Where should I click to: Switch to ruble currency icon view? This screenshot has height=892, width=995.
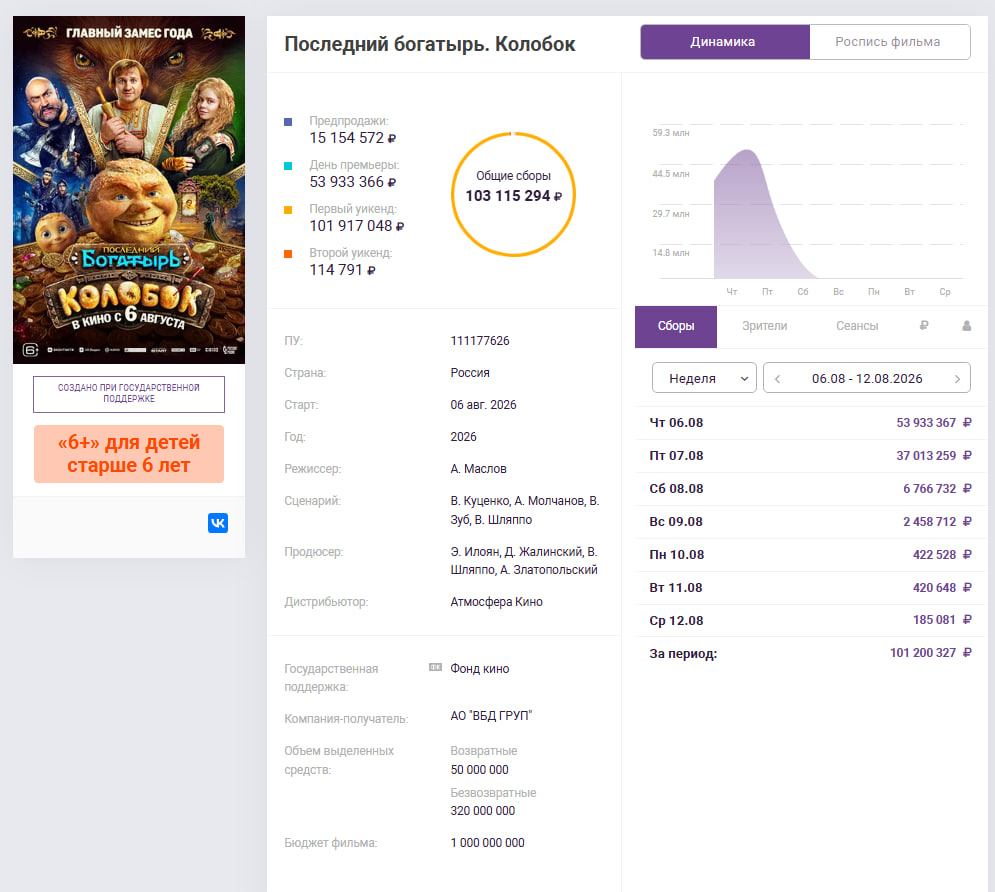tap(924, 325)
